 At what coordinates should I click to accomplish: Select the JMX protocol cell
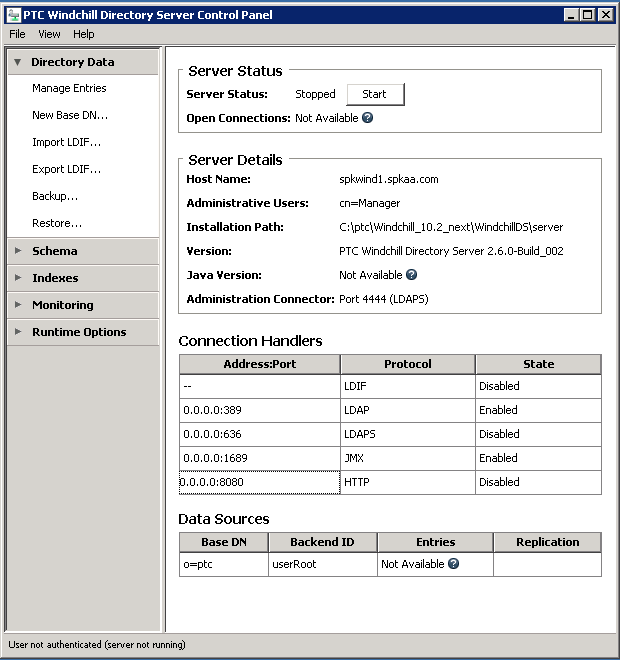pos(408,458)
